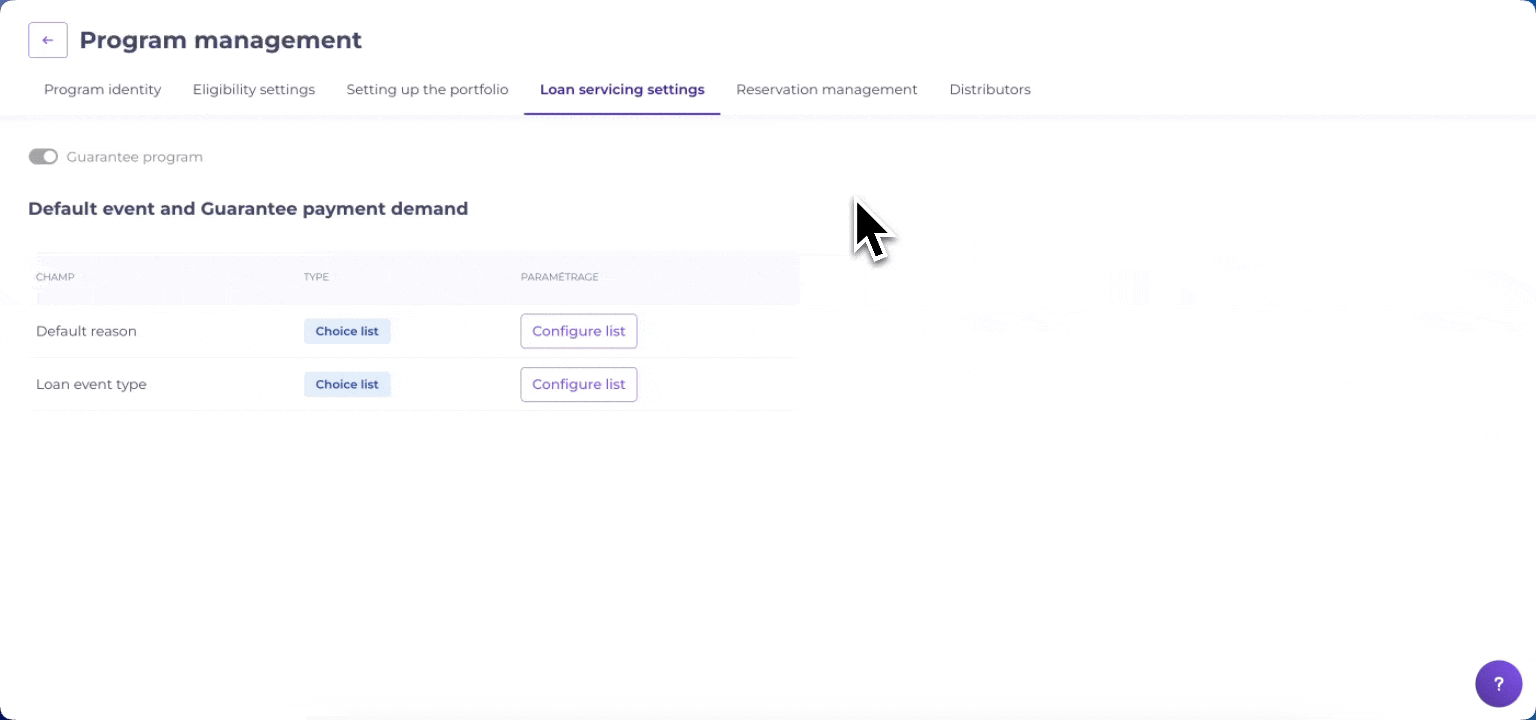Viewport: 1536px width, 720px height.
Task: Click the Choice list badge for Loan event type
Action: [347, 384]
